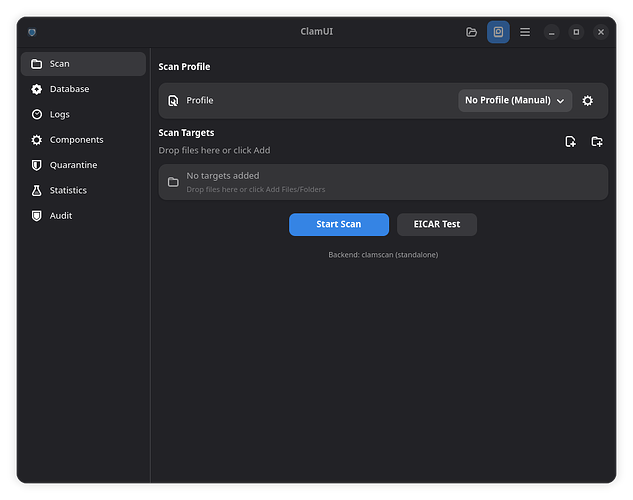Click the Scan Targets heading

coord(186,133)
